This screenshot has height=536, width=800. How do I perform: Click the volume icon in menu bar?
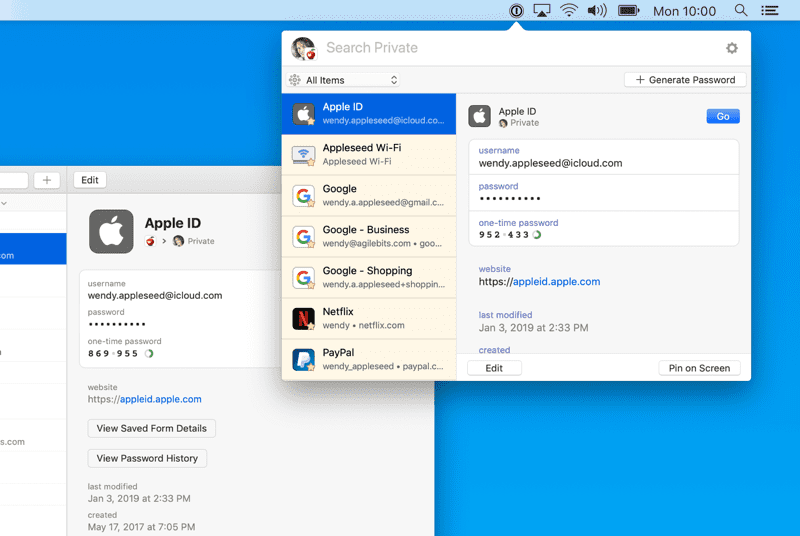point(597,11)
